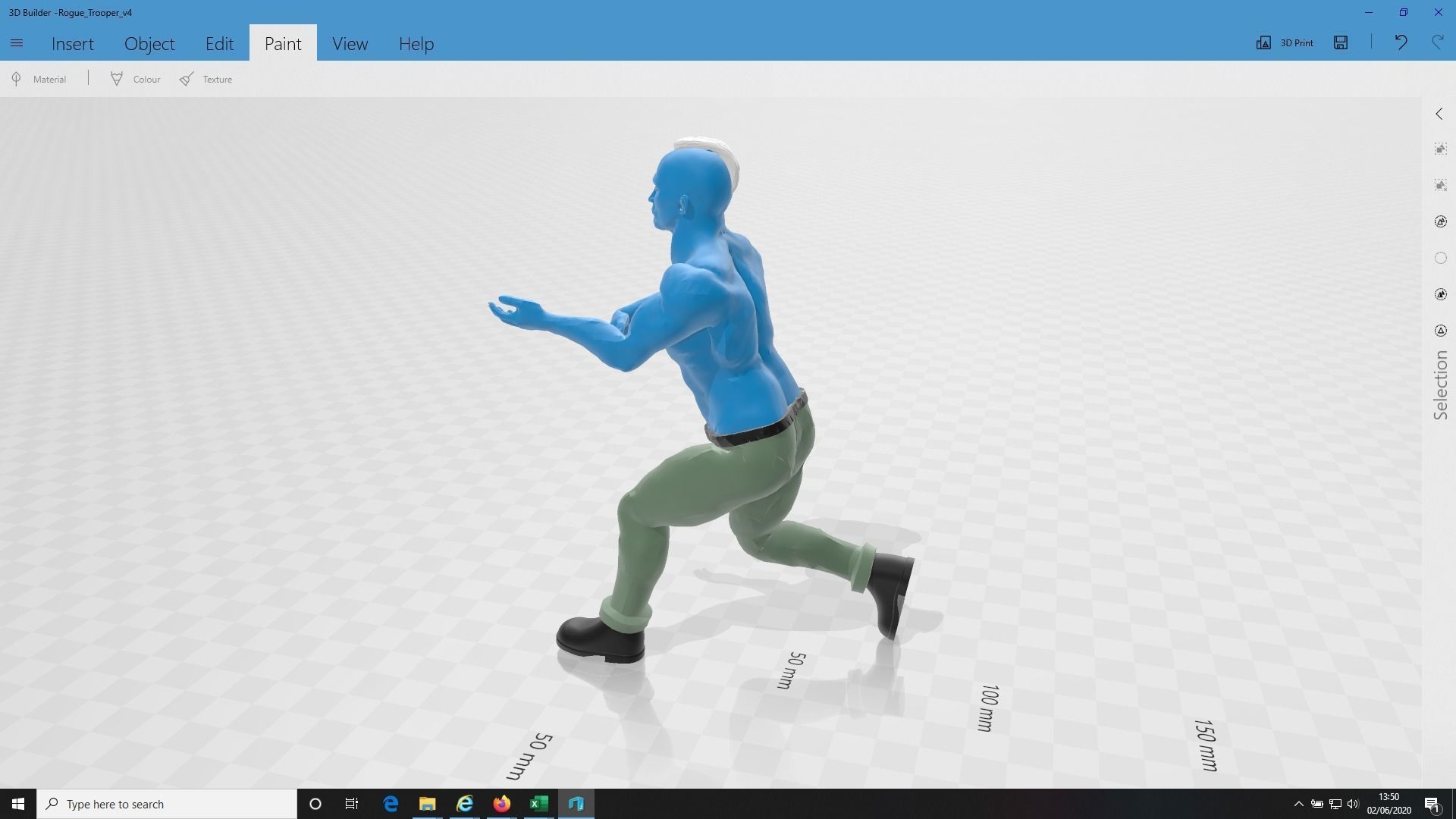Open Firefox from the taskbar
The height and width of the screenshot is (819, 1456).
click(501, 804)
